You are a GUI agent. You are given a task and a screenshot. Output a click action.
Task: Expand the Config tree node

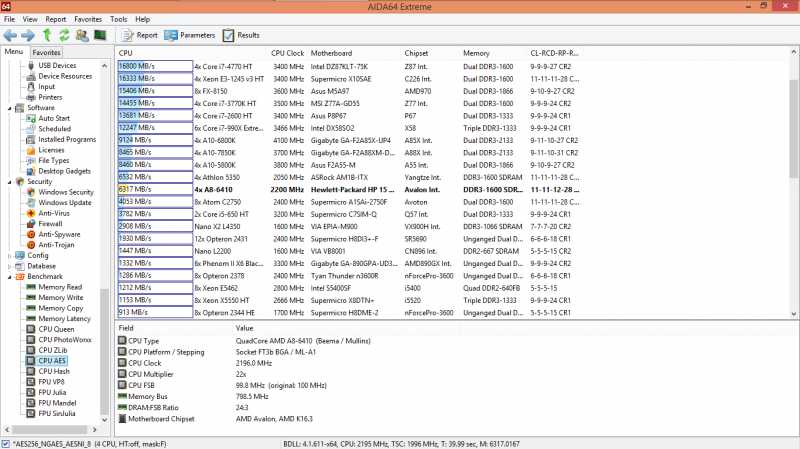[x=9, y=256]
